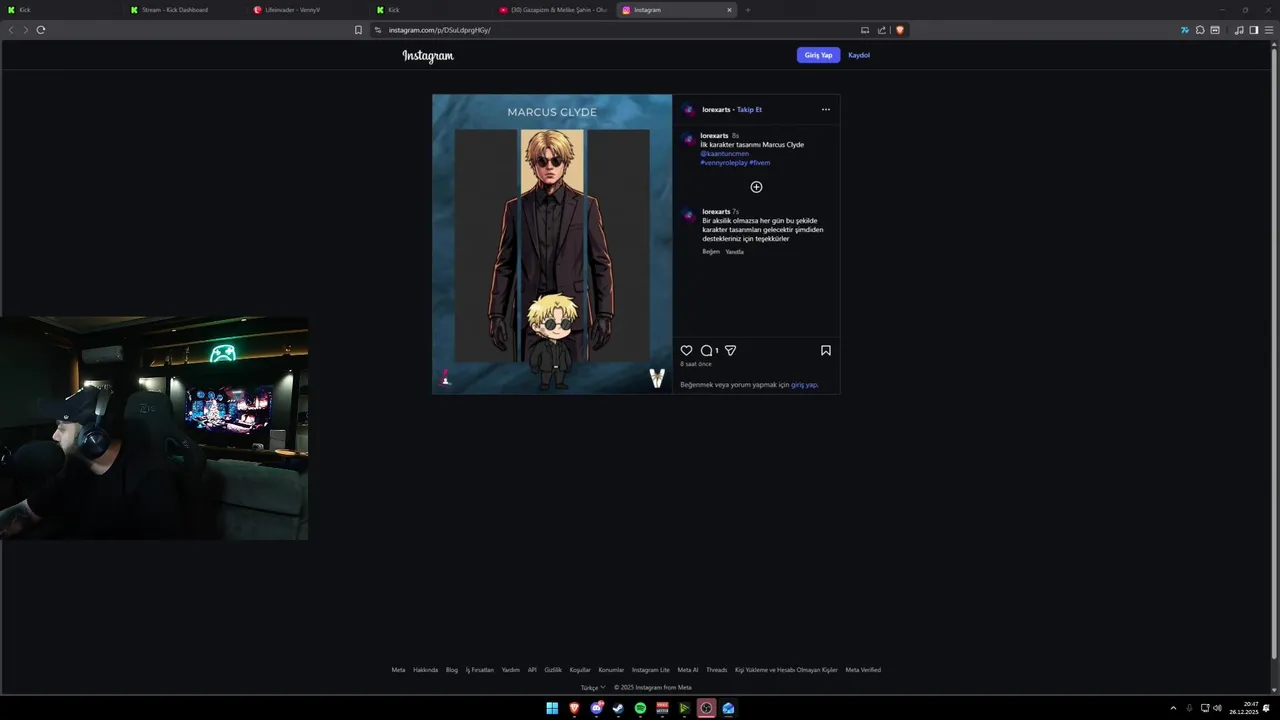This screenshot has width=1280, height=720.
Task: Follow lorexarts with Takip Et
Action: [x=749, y=110]
